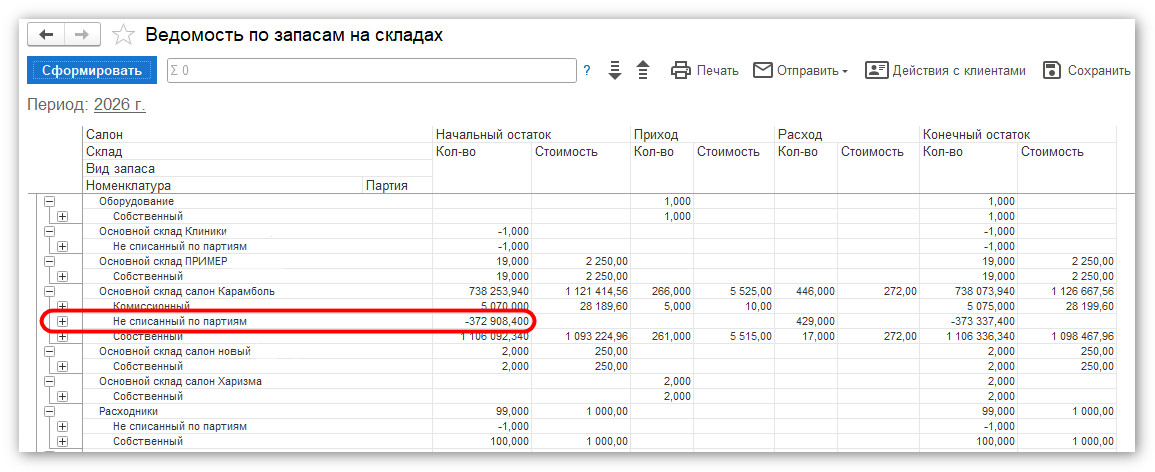Select the Основной склад Клиники label
1155x472 pixels.
click(x=163, y=231)
